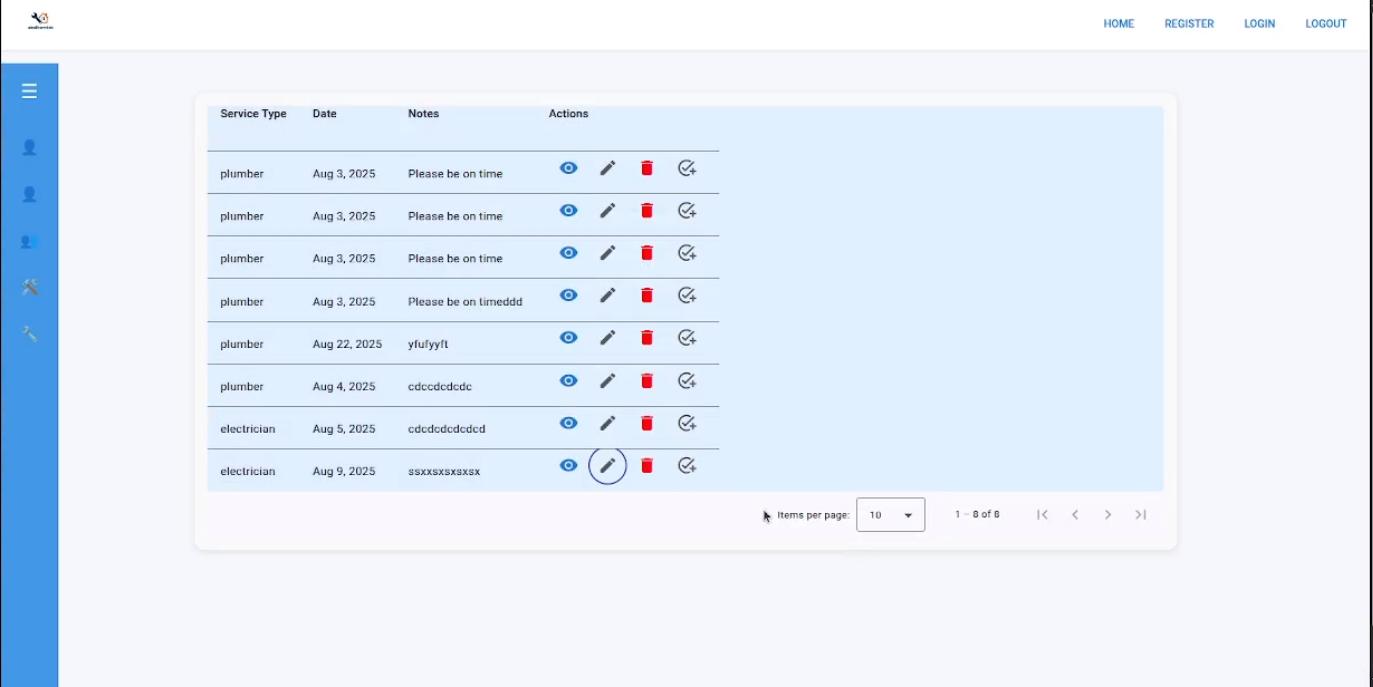Navigate to HOME in the top bar
1373x687 pixels.
(x=1119, y=24)
